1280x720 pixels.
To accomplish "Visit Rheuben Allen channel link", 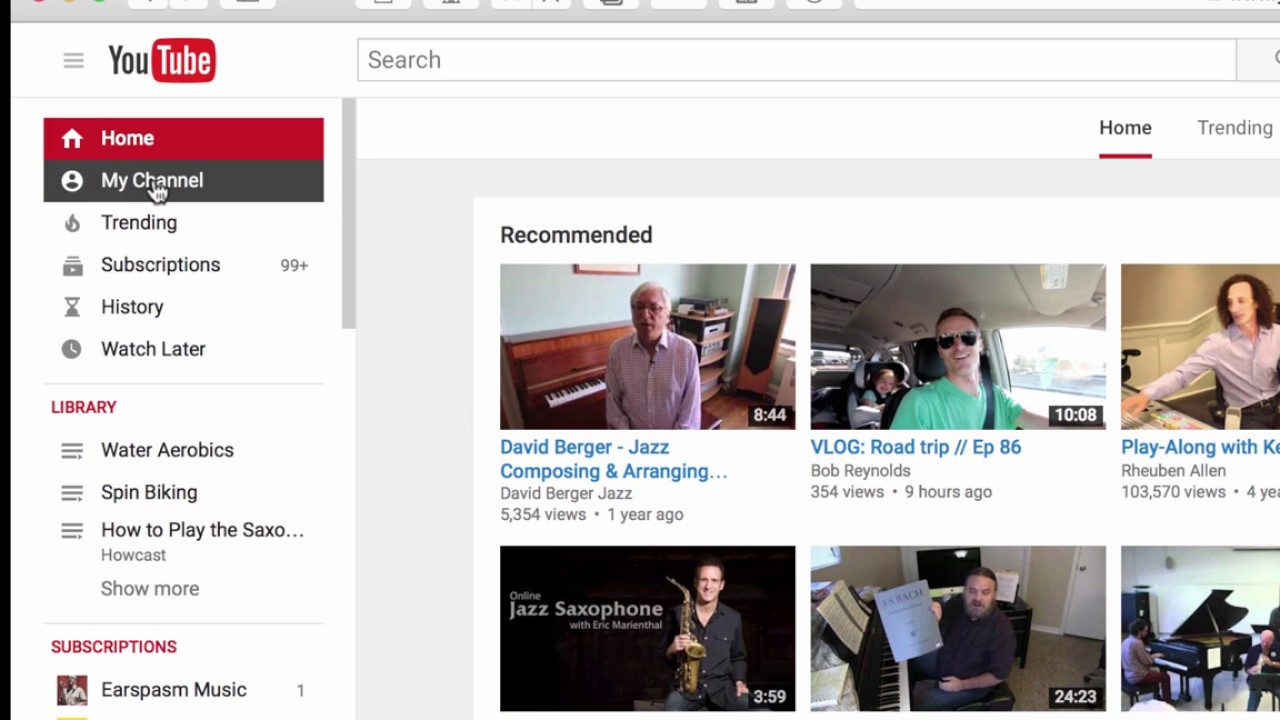I will point(1173,470).
